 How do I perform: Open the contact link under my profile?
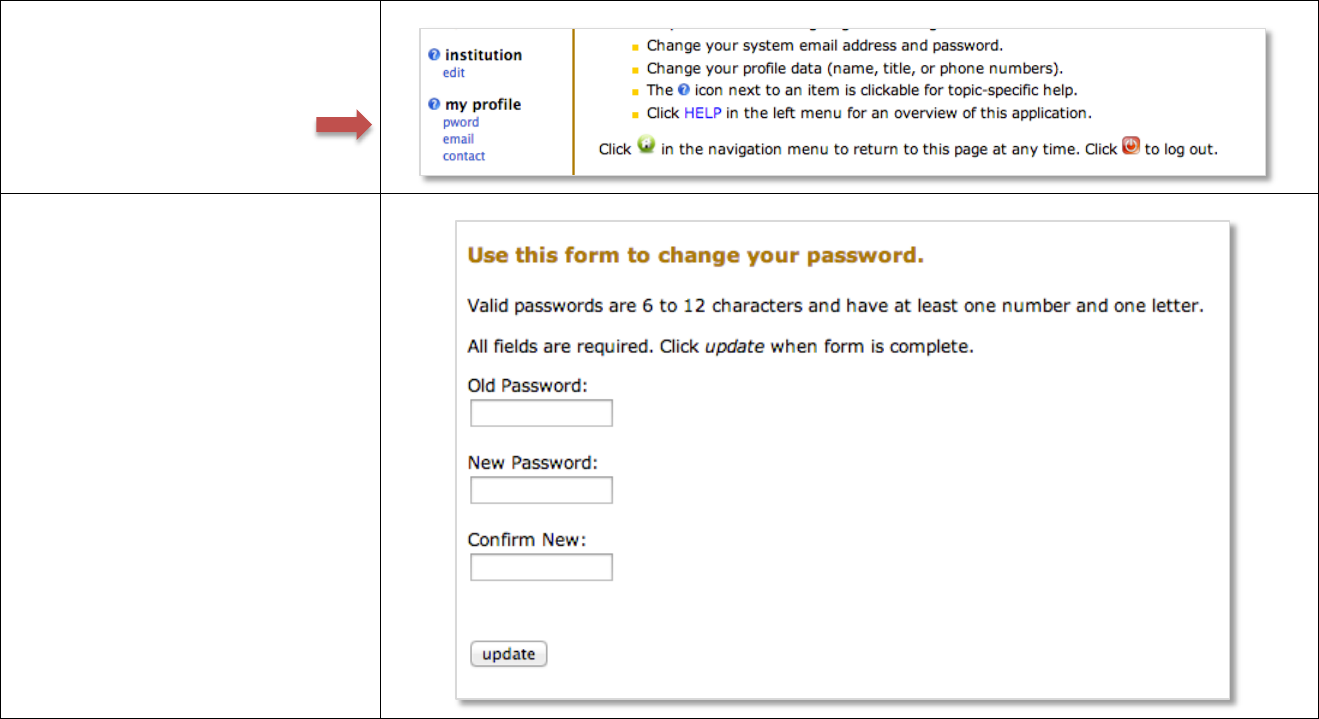tap(464, 156)
